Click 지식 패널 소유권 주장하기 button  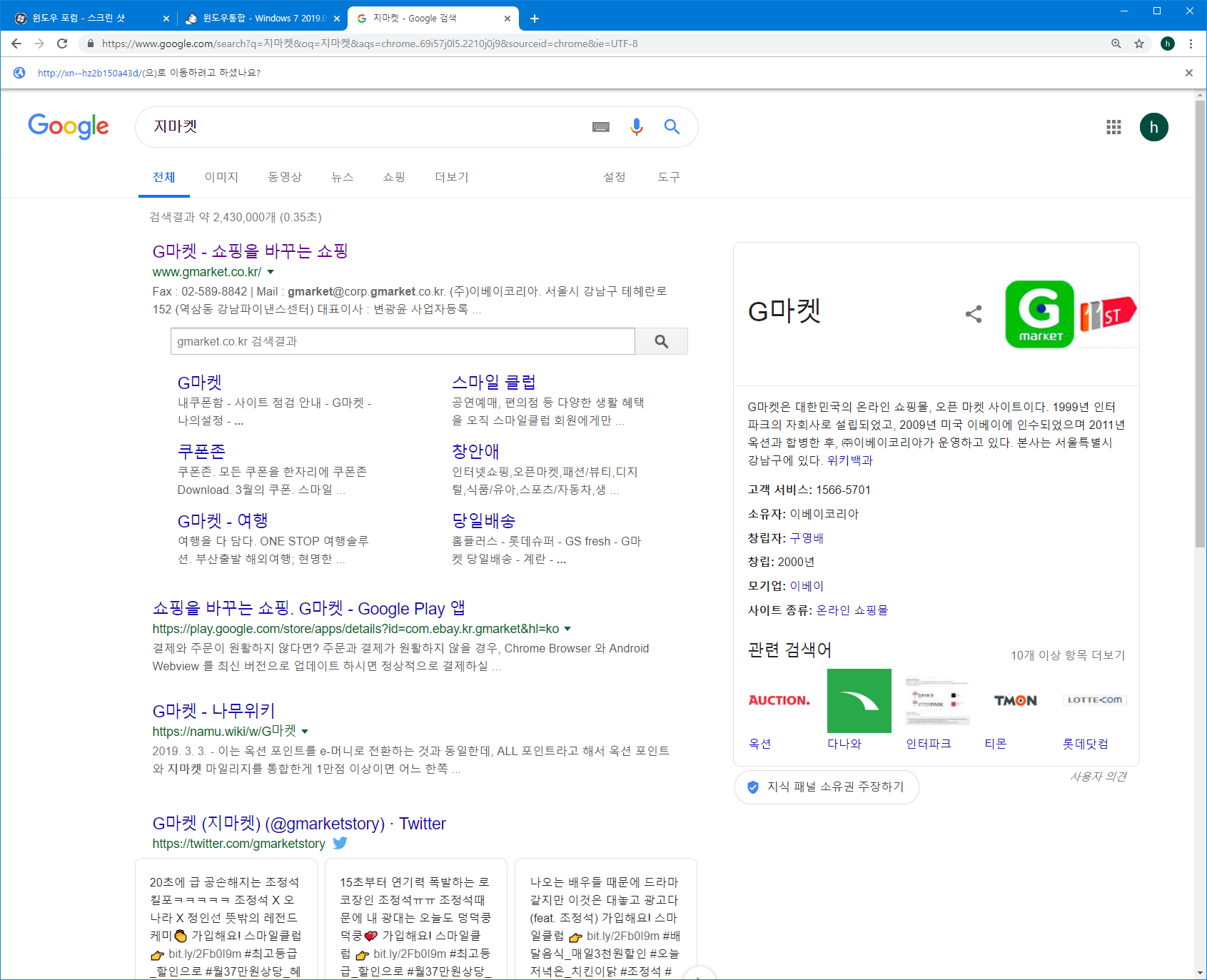coord(827,787)
